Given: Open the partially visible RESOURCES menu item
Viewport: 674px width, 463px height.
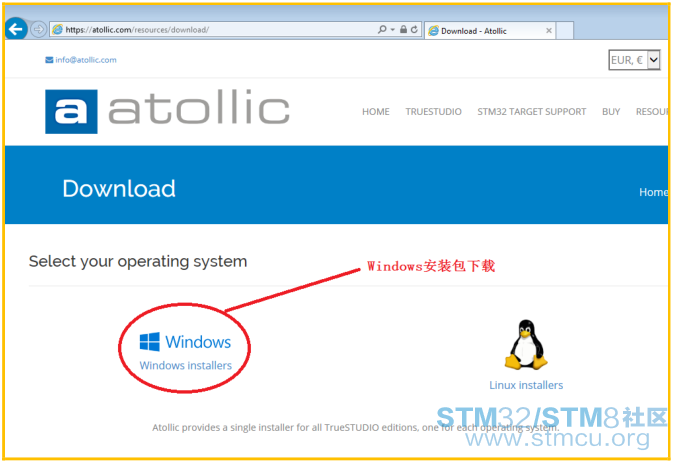Looking at the screenshot, I should (652, 112).
